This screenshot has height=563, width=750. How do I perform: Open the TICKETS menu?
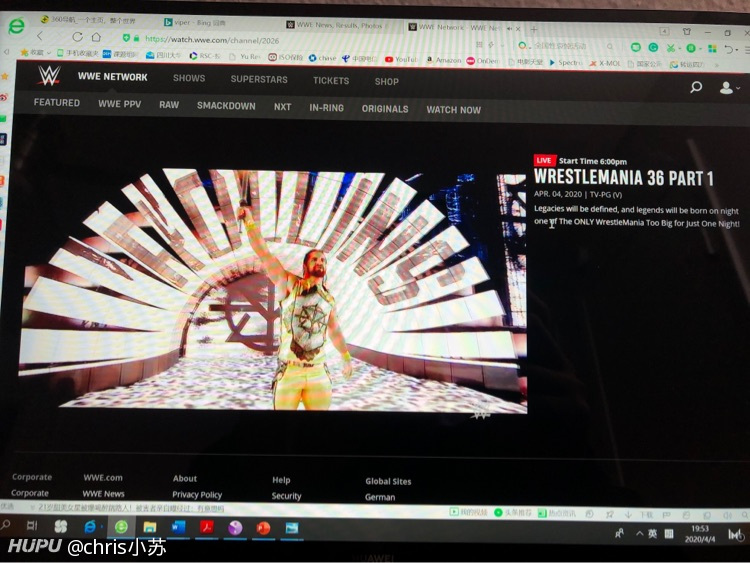click(x=331, y=81)
